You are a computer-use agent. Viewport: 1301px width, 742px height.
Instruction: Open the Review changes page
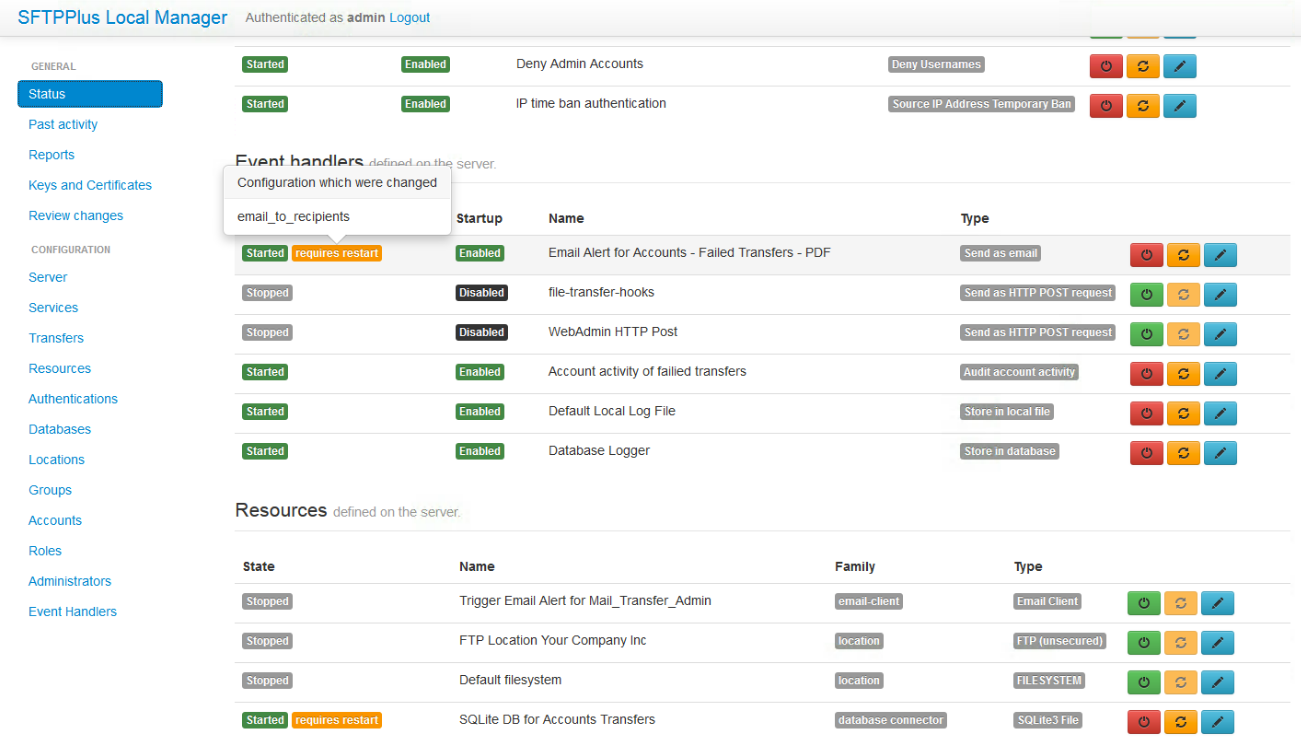[x=76, y=216]
